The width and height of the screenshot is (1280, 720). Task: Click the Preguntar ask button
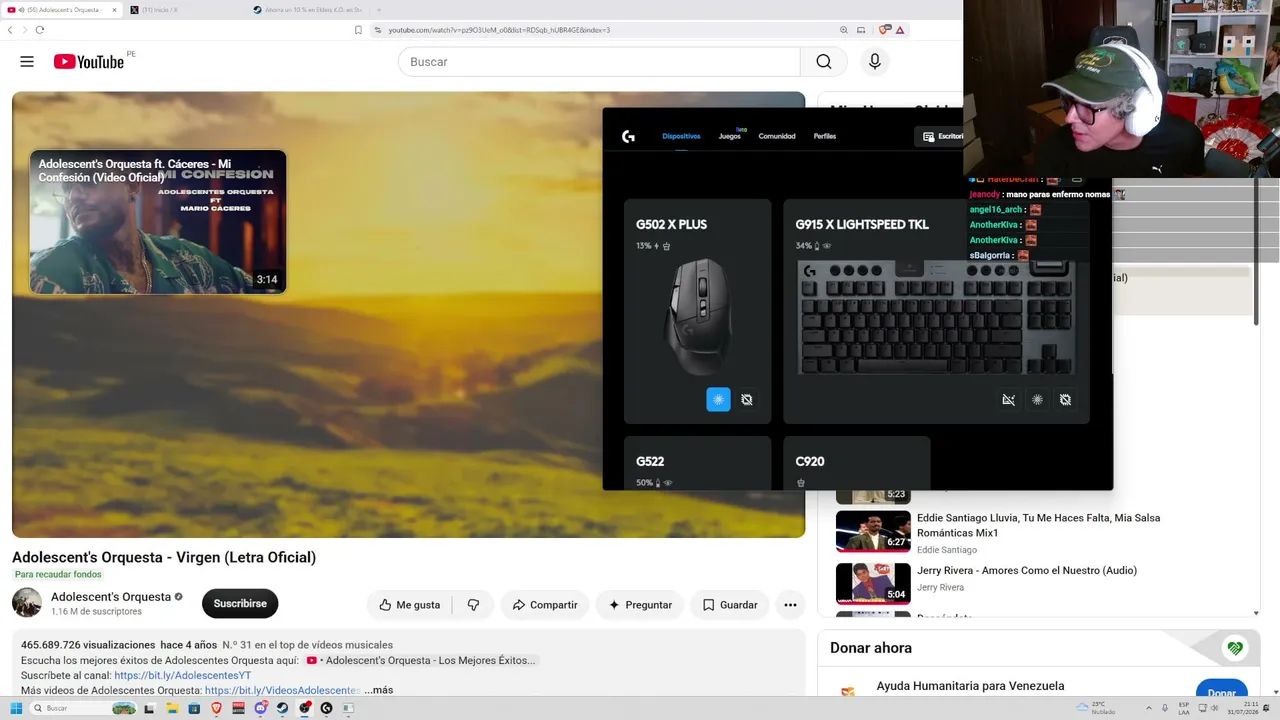pyautogui.click(x=640, y=605)
